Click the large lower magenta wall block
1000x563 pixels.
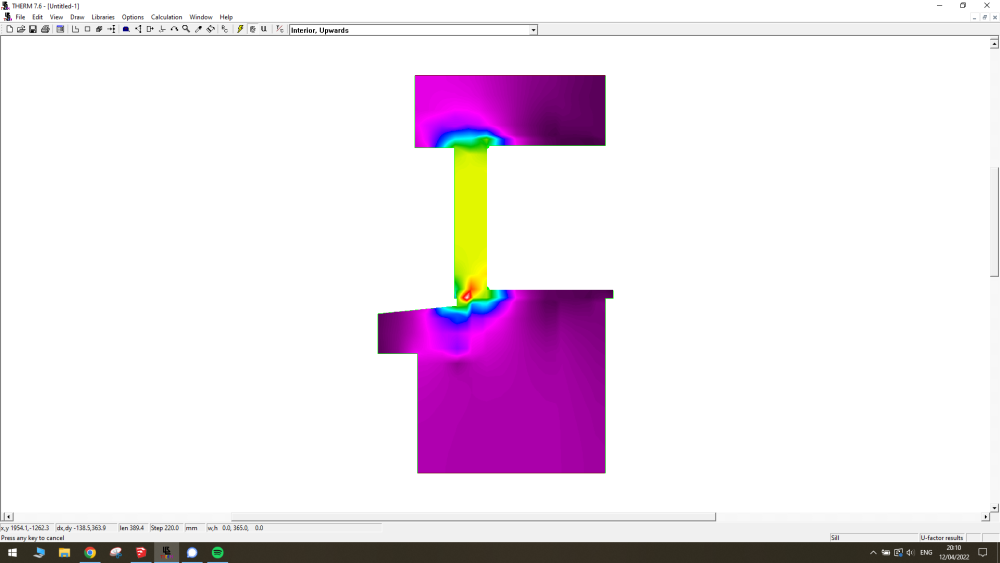(x=511, y=414)
